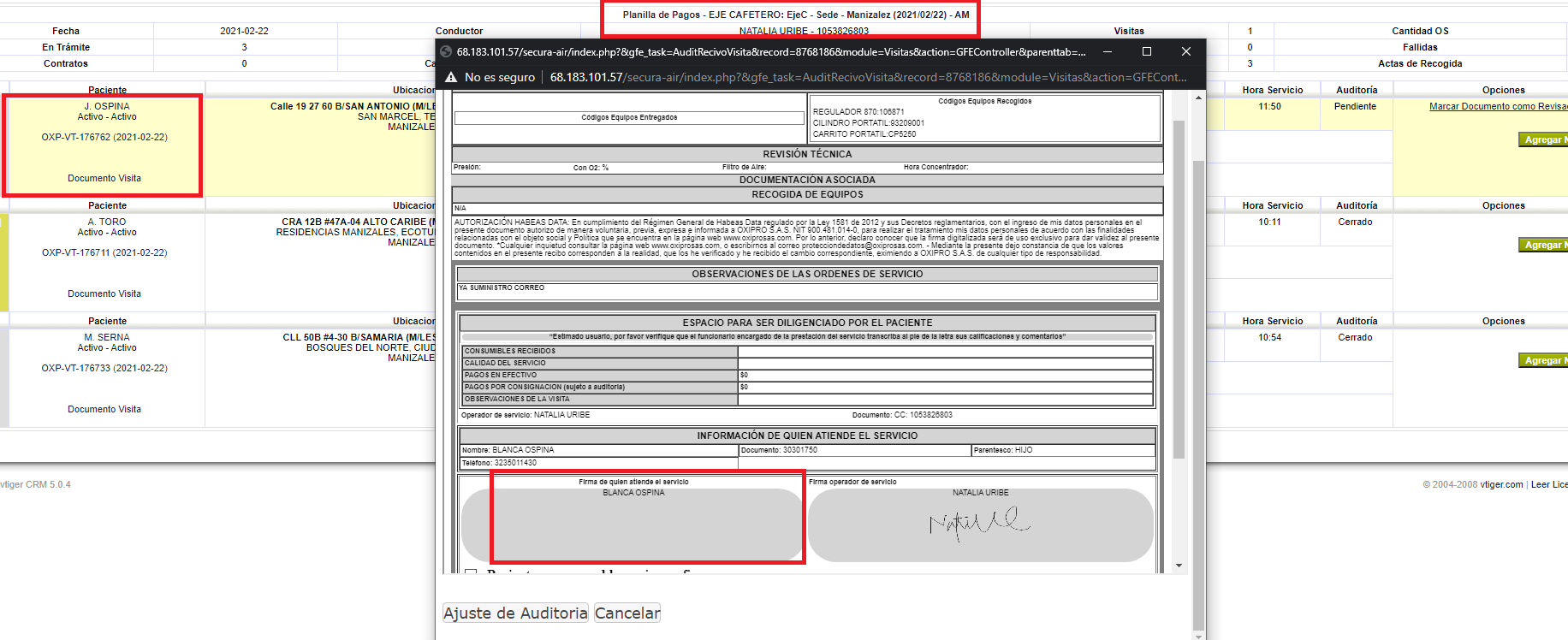Click the down arrow of the popup window scrollbar
1568x640 pixels.
(x=1198, y=635)
